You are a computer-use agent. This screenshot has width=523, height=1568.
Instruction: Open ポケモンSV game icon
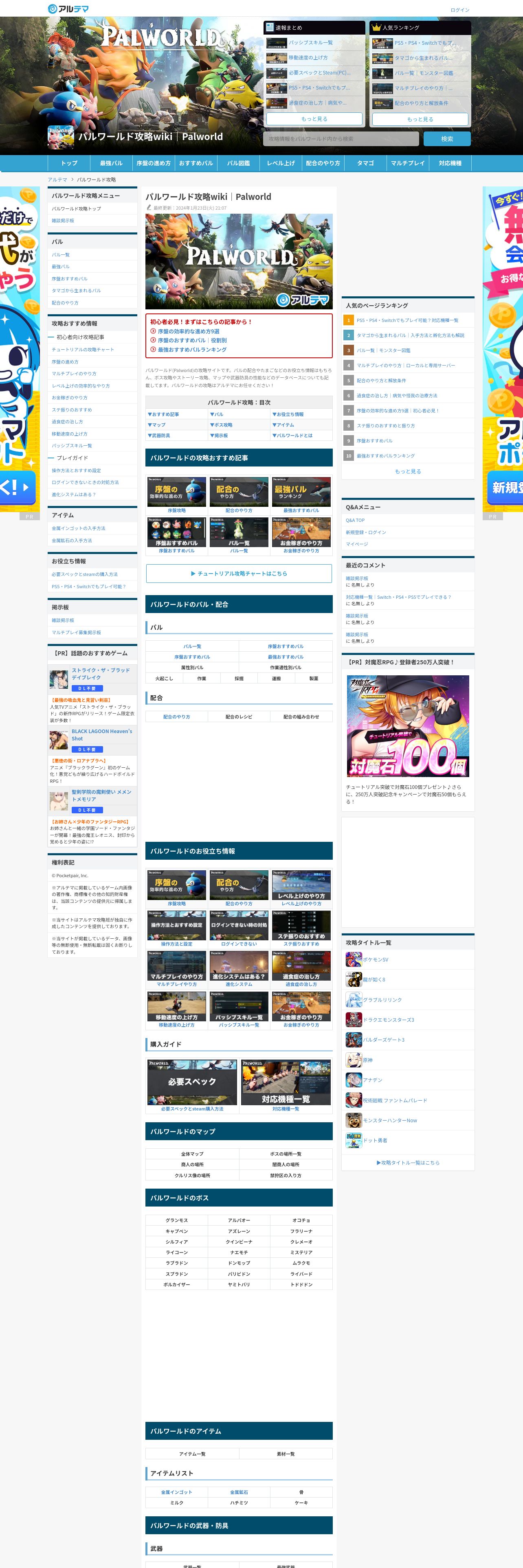click(353, 960)
